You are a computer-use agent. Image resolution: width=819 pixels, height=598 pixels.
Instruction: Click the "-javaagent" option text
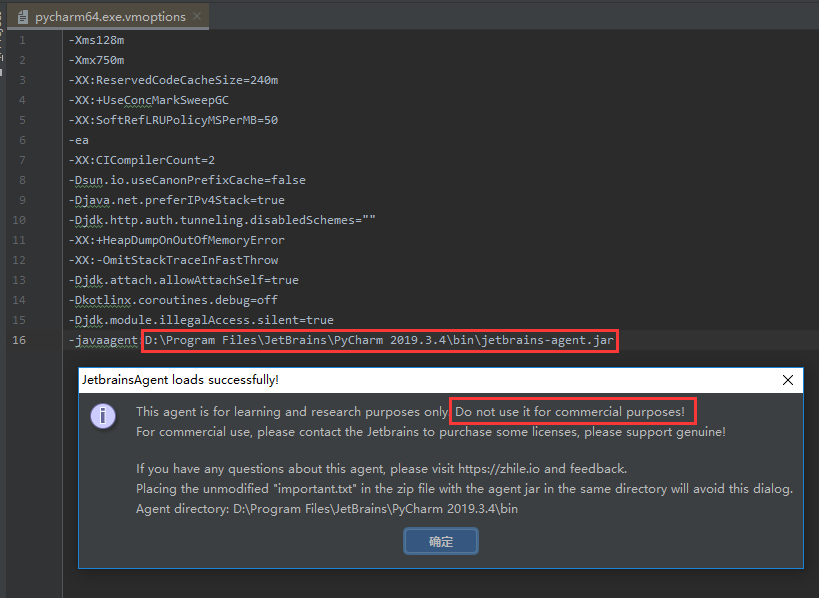(103, 341)
